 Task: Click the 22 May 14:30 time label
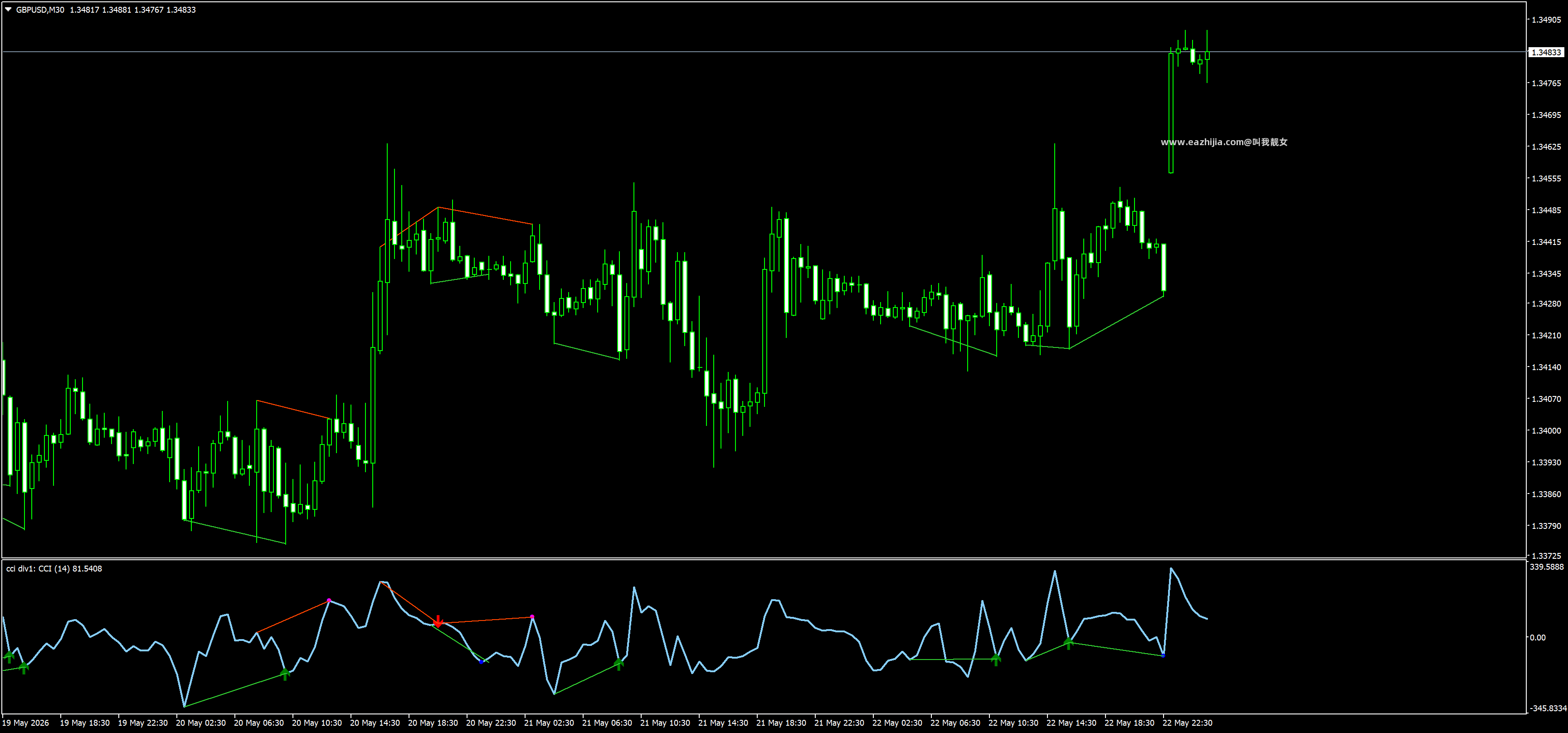click(1071, 723)
